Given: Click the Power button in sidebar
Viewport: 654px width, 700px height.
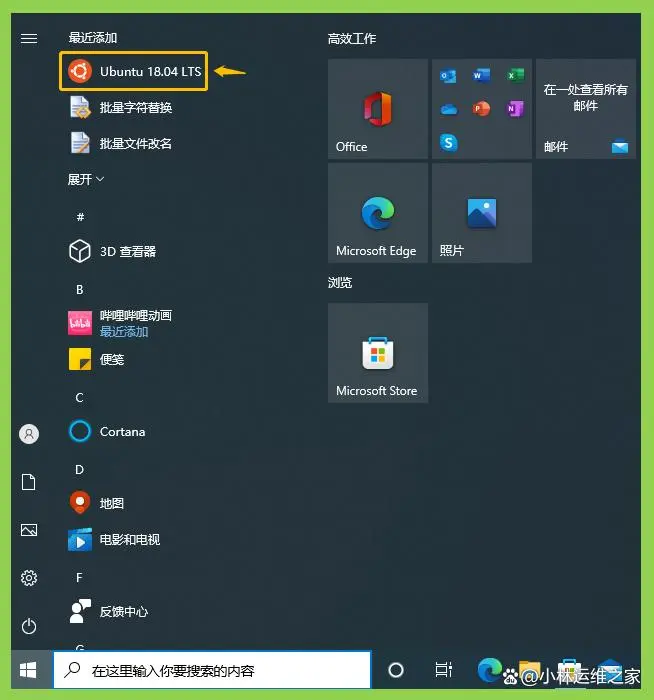Looking at the screenshot, I should (x=29, y=626).
